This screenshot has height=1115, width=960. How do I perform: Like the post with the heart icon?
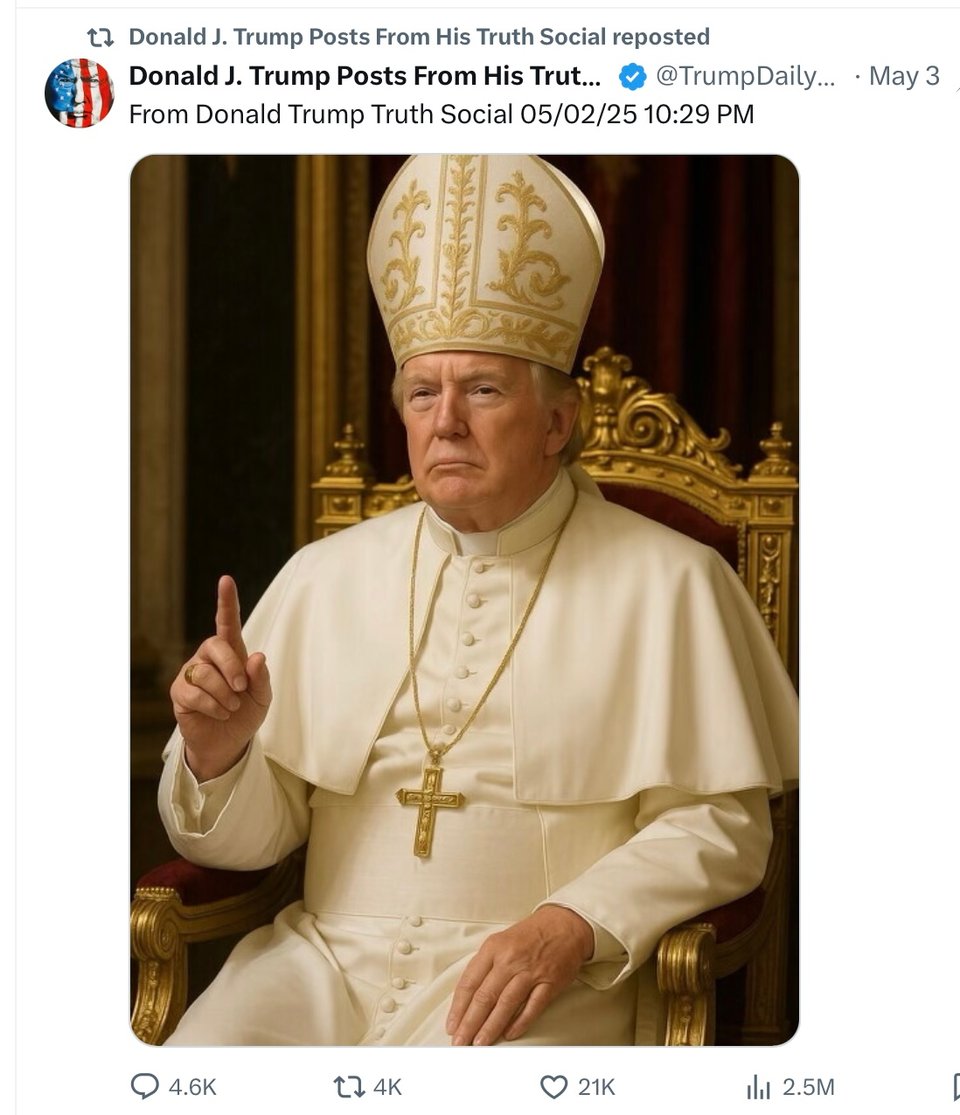coord(553,1086)
